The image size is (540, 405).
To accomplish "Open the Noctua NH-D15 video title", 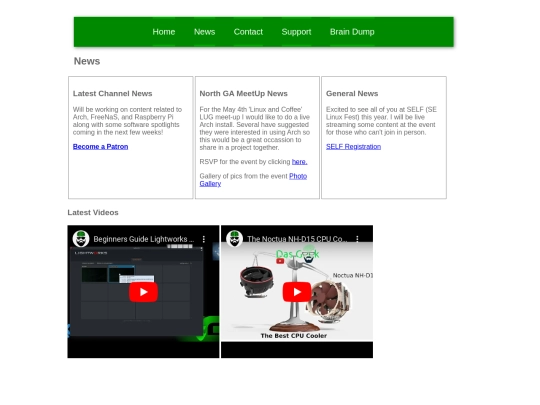I will [x=297, y=239].
